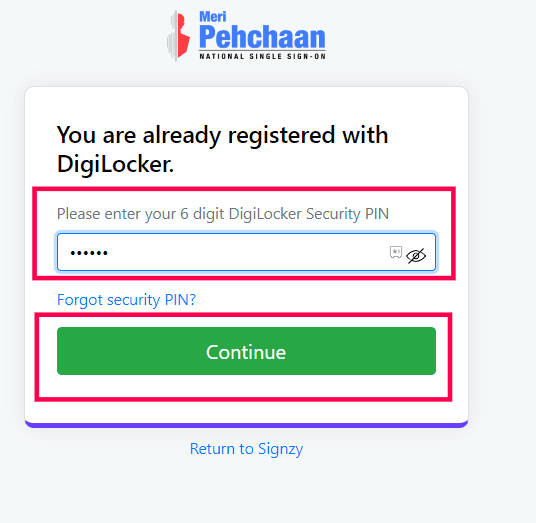536x523 pixels.
Task: Open the password manager icon in PIN field
Action: tap(396, 252)
